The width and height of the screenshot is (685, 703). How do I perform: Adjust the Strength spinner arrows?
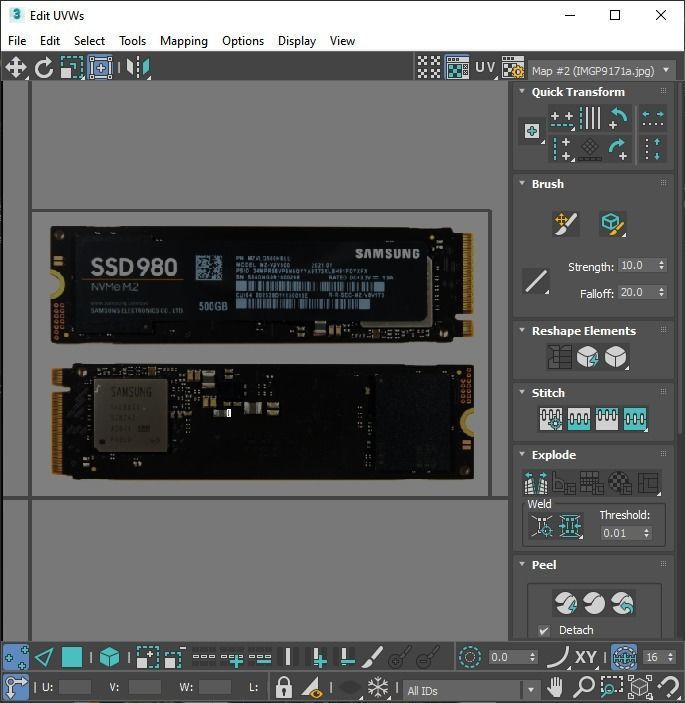[x=662, y=265]
